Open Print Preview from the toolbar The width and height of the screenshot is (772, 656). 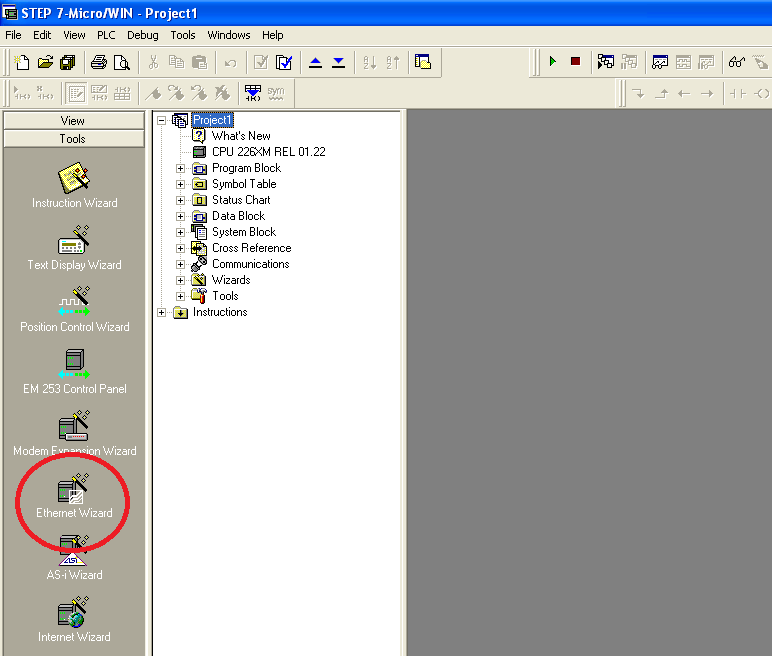click(121, 63)
